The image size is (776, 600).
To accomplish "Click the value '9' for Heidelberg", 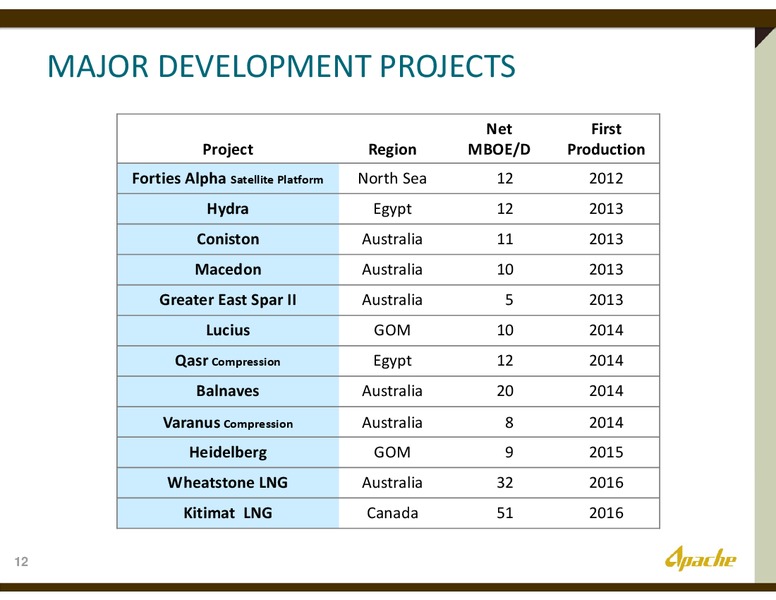I will tap(509, 452).
